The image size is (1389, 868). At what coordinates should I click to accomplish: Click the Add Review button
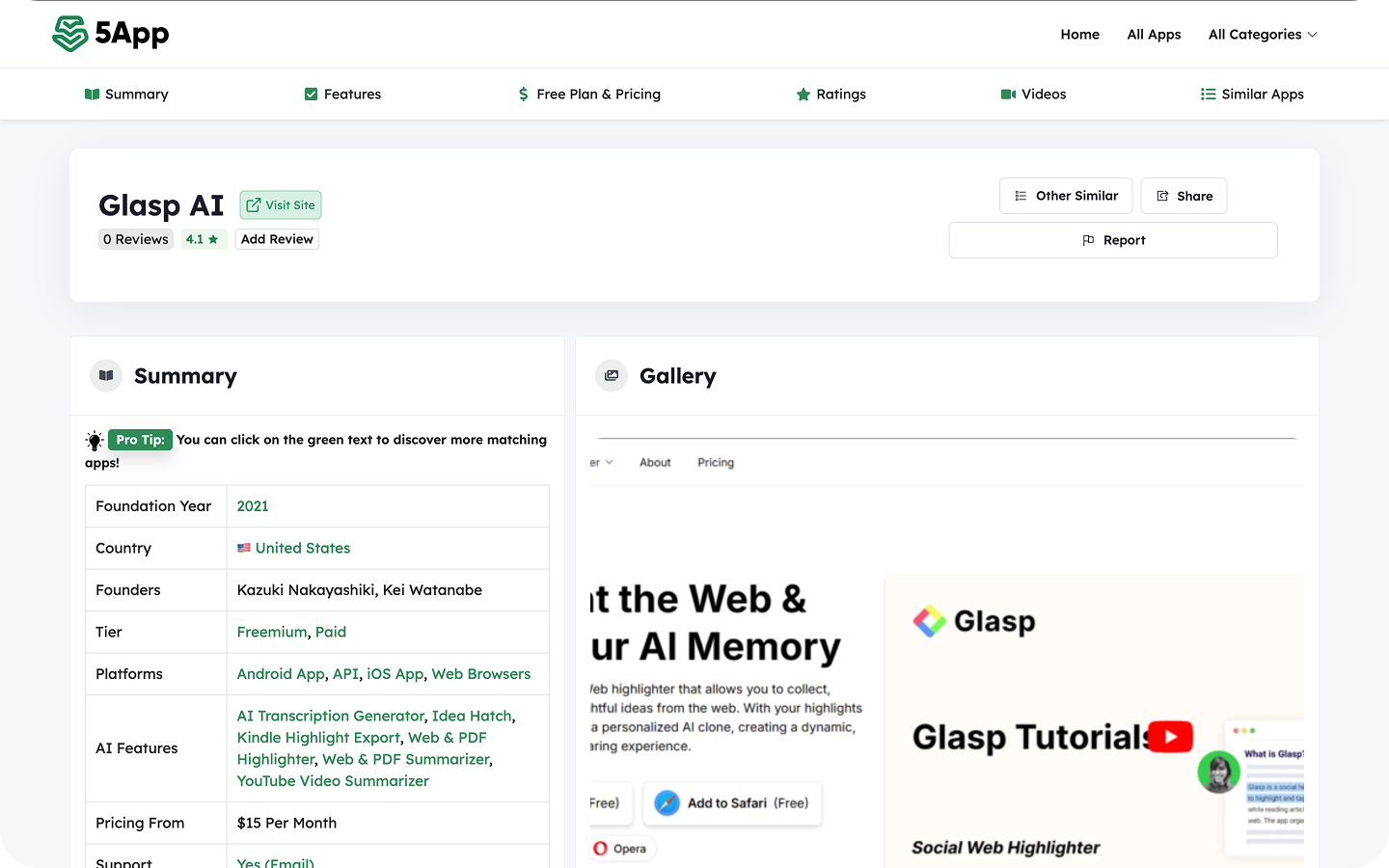(x=277, y=239)
